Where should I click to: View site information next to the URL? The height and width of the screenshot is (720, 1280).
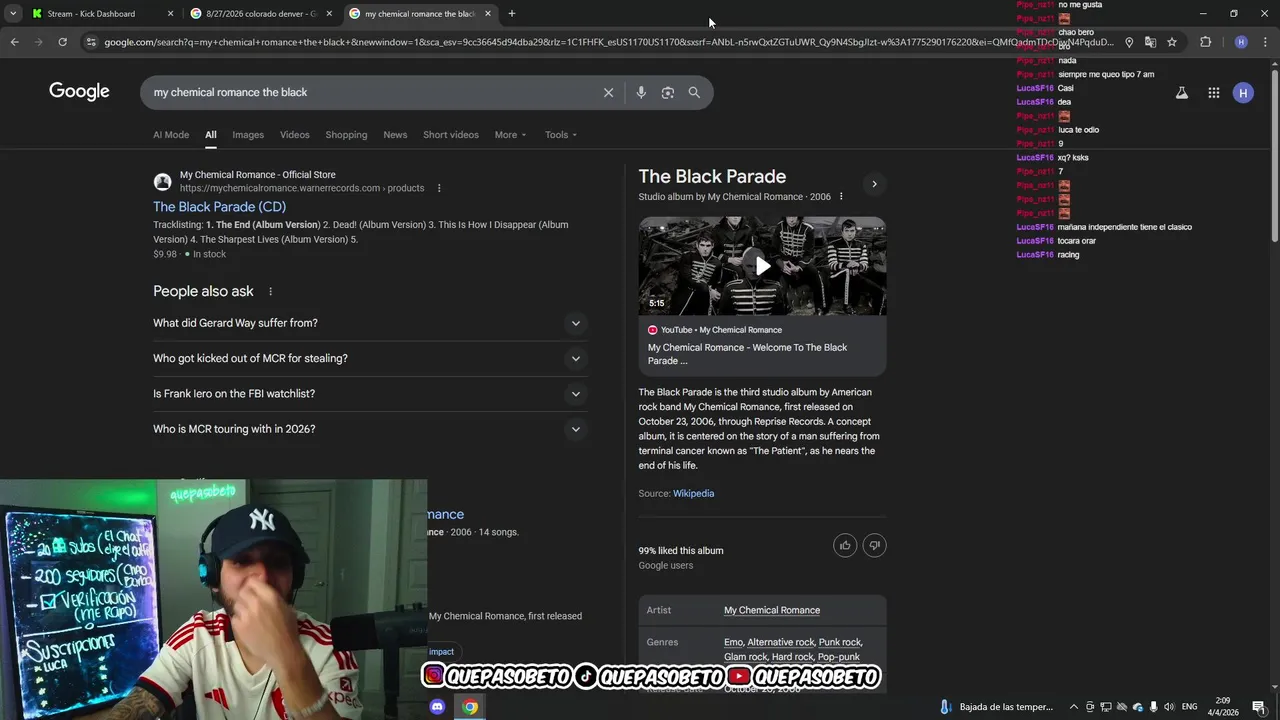point(91,42)
